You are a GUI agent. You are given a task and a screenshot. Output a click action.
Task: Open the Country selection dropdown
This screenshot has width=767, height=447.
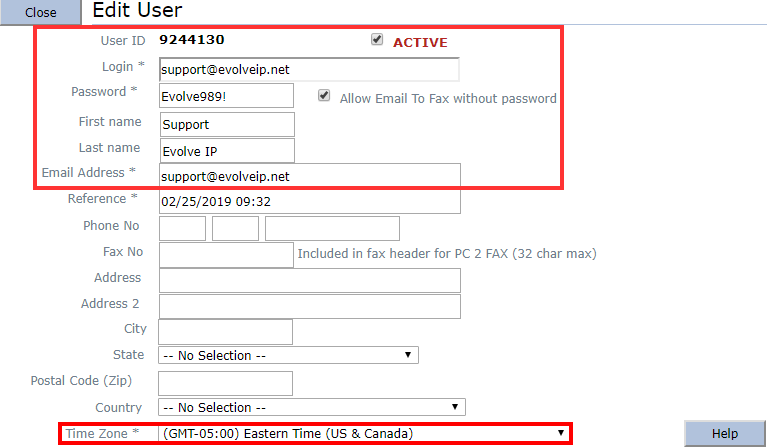[313, 407]
